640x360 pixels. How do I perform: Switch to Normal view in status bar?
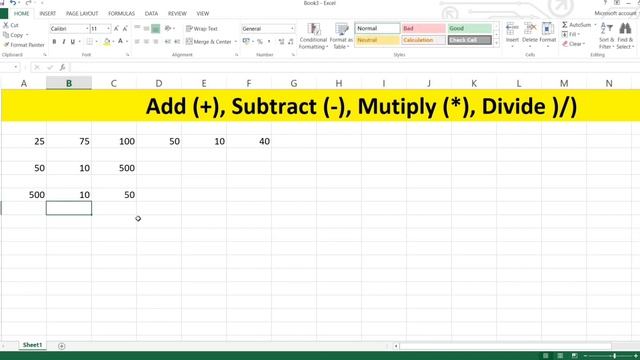(x=546, y=356)
